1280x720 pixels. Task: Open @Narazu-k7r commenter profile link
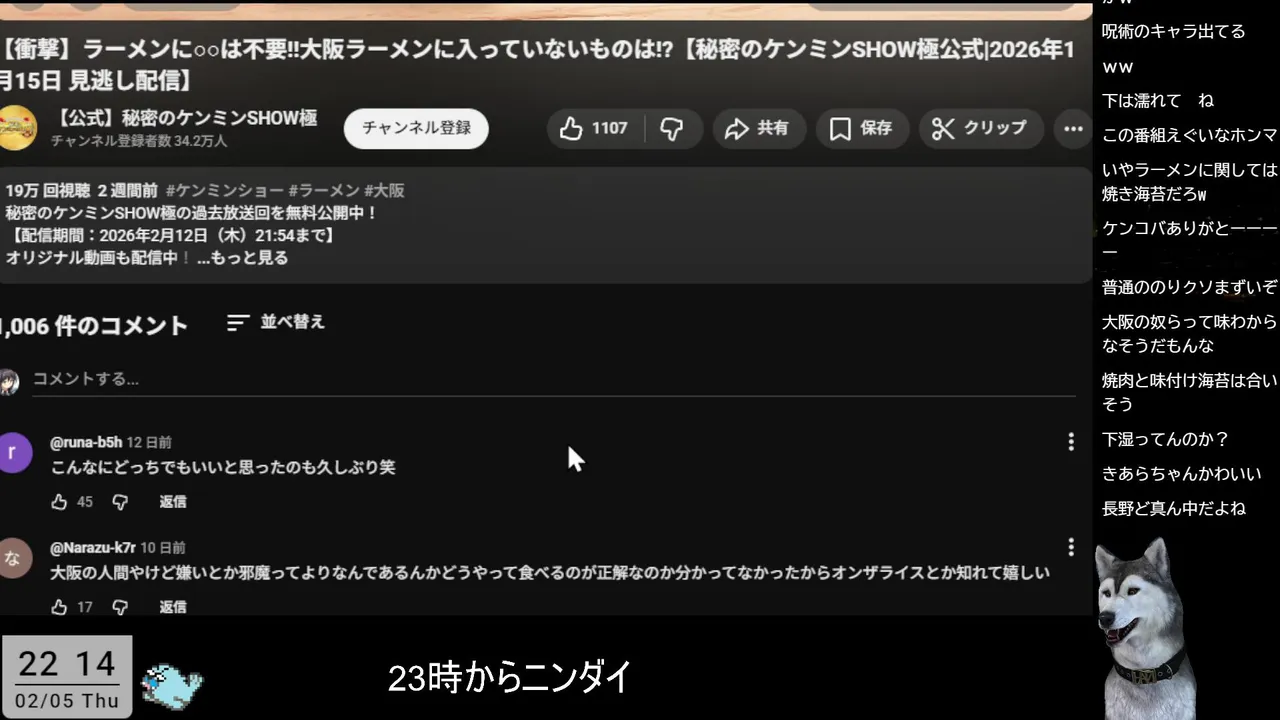(x=93, y=548)
